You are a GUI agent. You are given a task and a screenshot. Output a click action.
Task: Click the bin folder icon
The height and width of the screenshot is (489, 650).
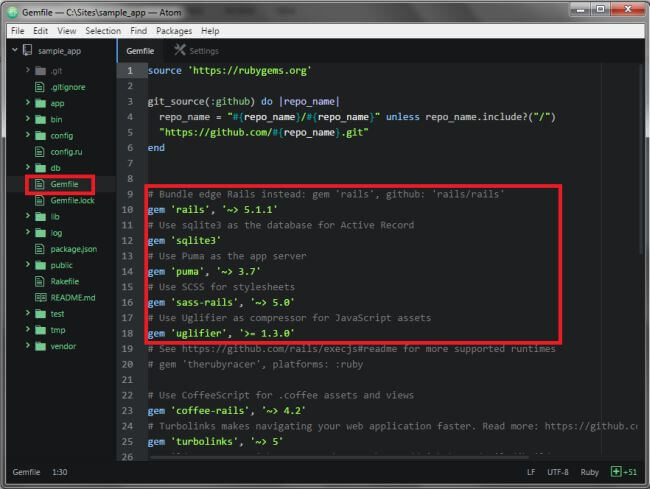40,119
